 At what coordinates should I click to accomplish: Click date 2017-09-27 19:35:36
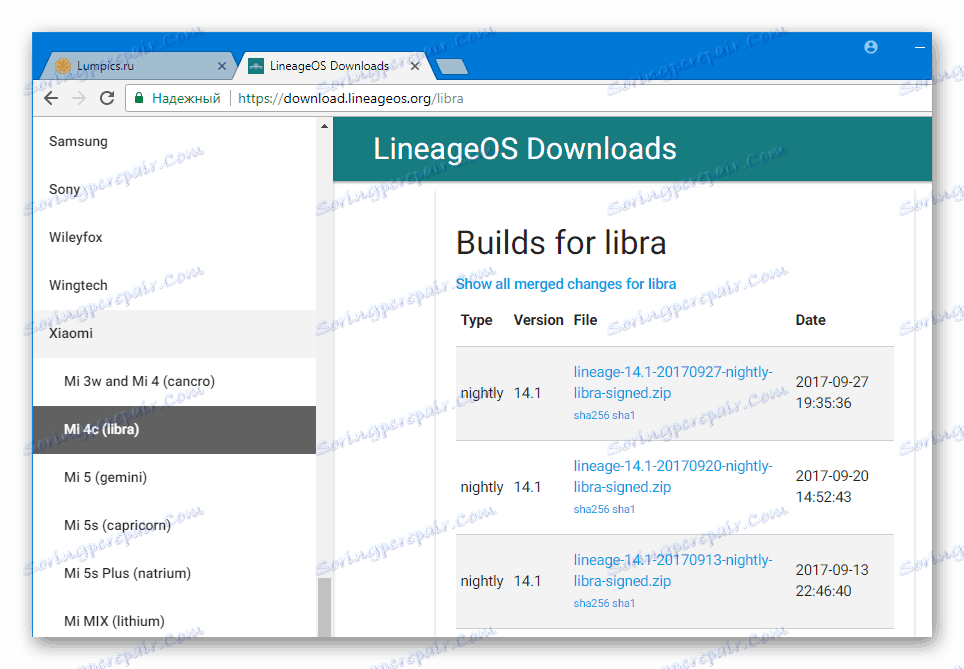click(832, 392)
